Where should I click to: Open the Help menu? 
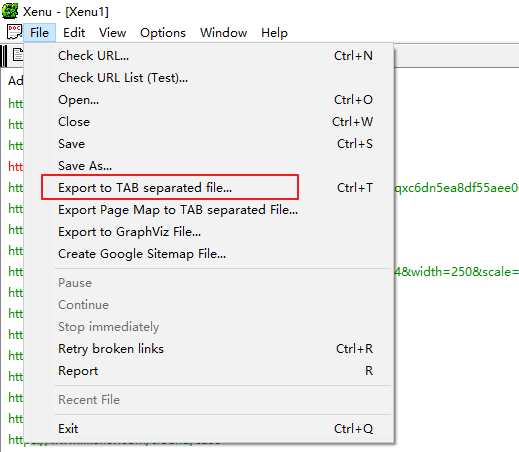pyautogui.click(x=274, y=33)
